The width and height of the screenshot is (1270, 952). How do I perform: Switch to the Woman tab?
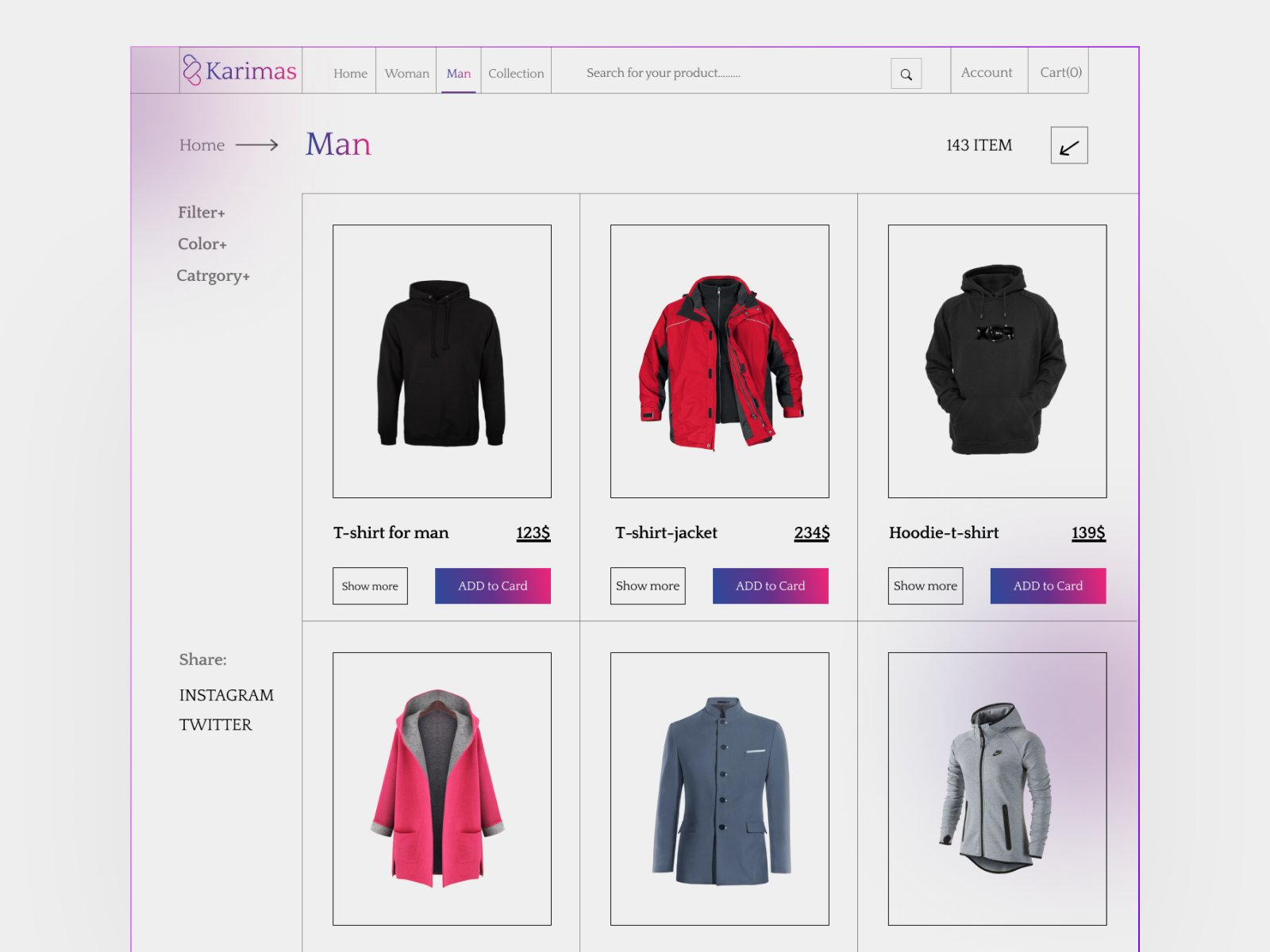[406, 72]
